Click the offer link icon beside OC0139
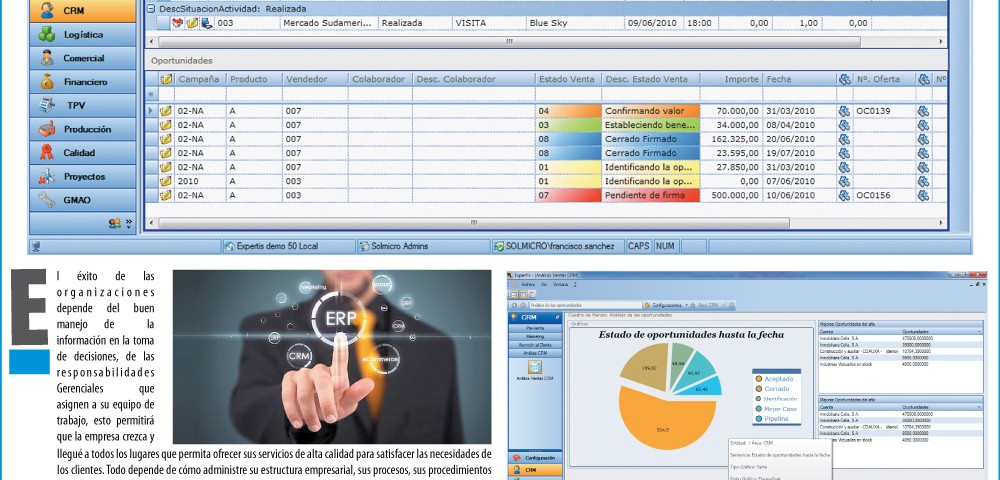 [843, 111]
